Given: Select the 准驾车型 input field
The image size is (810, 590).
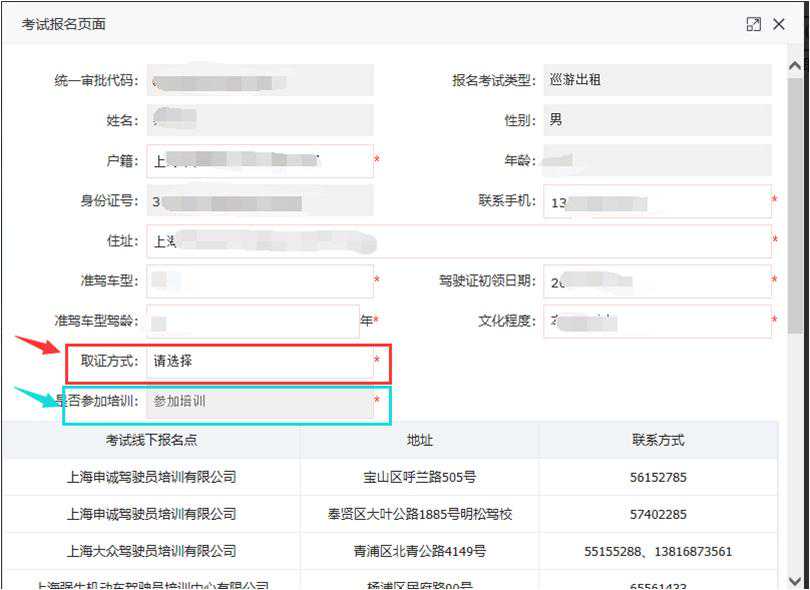Looking at the screenshot, I should (260, 281).
